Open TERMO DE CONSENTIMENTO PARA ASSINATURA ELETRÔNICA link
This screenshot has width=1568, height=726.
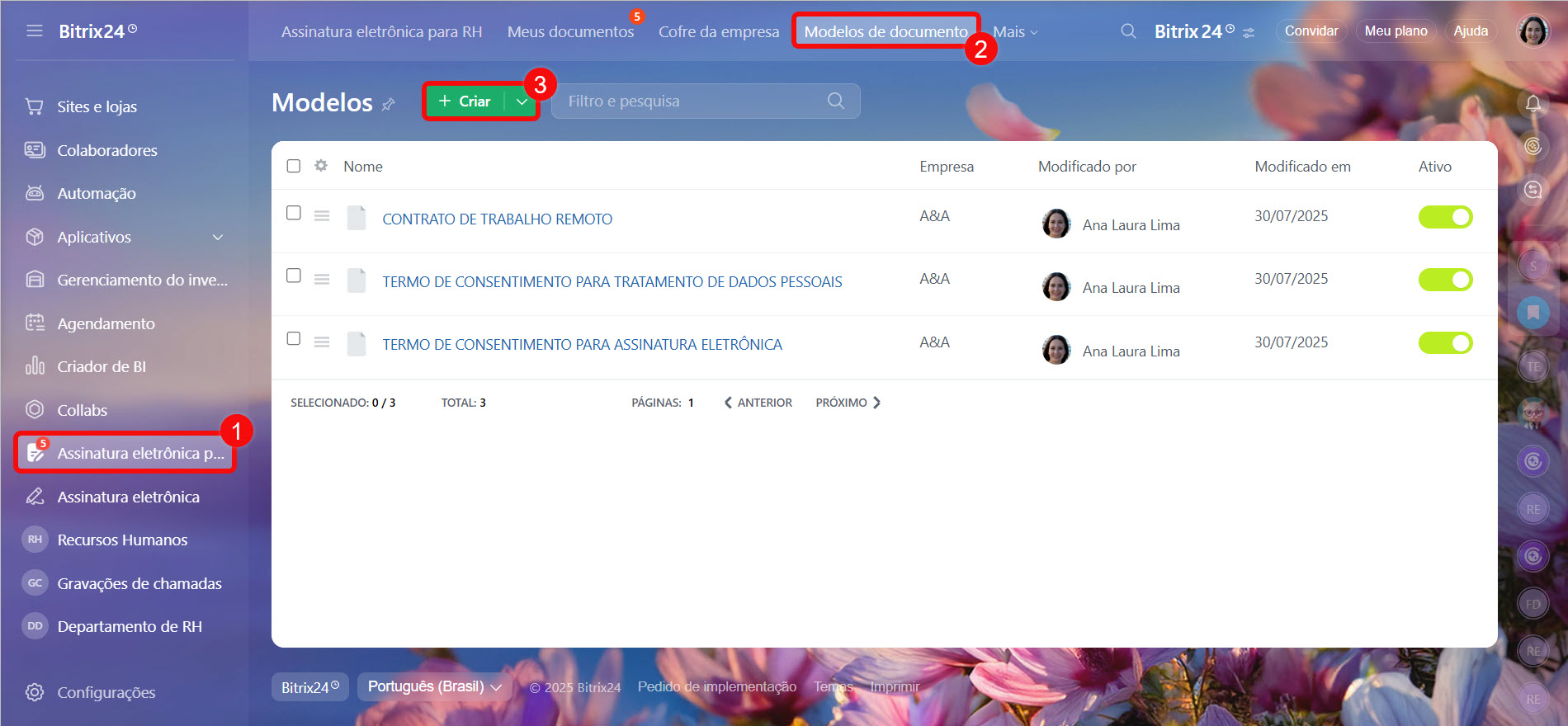point(582,344)
